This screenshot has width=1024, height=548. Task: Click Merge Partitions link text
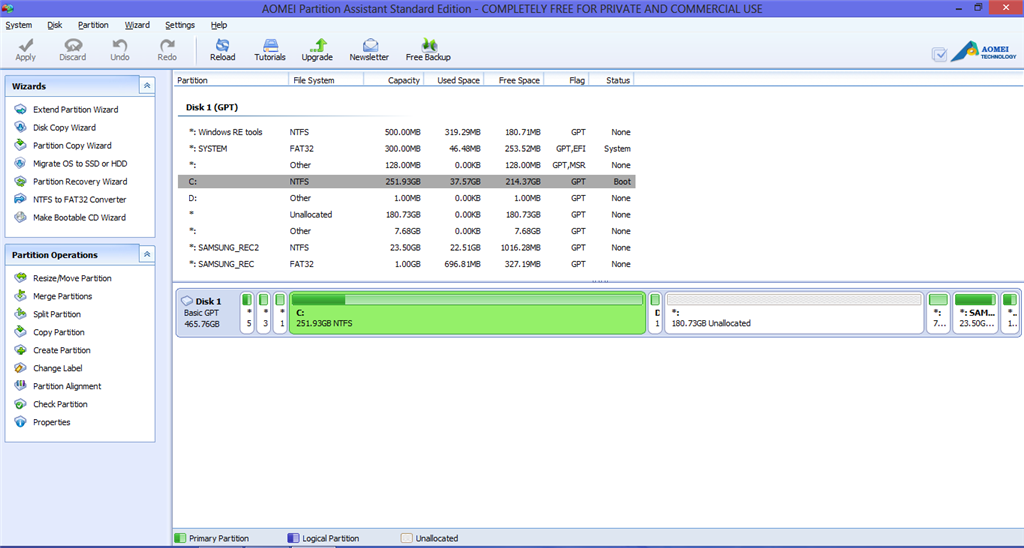pos(63,297)
